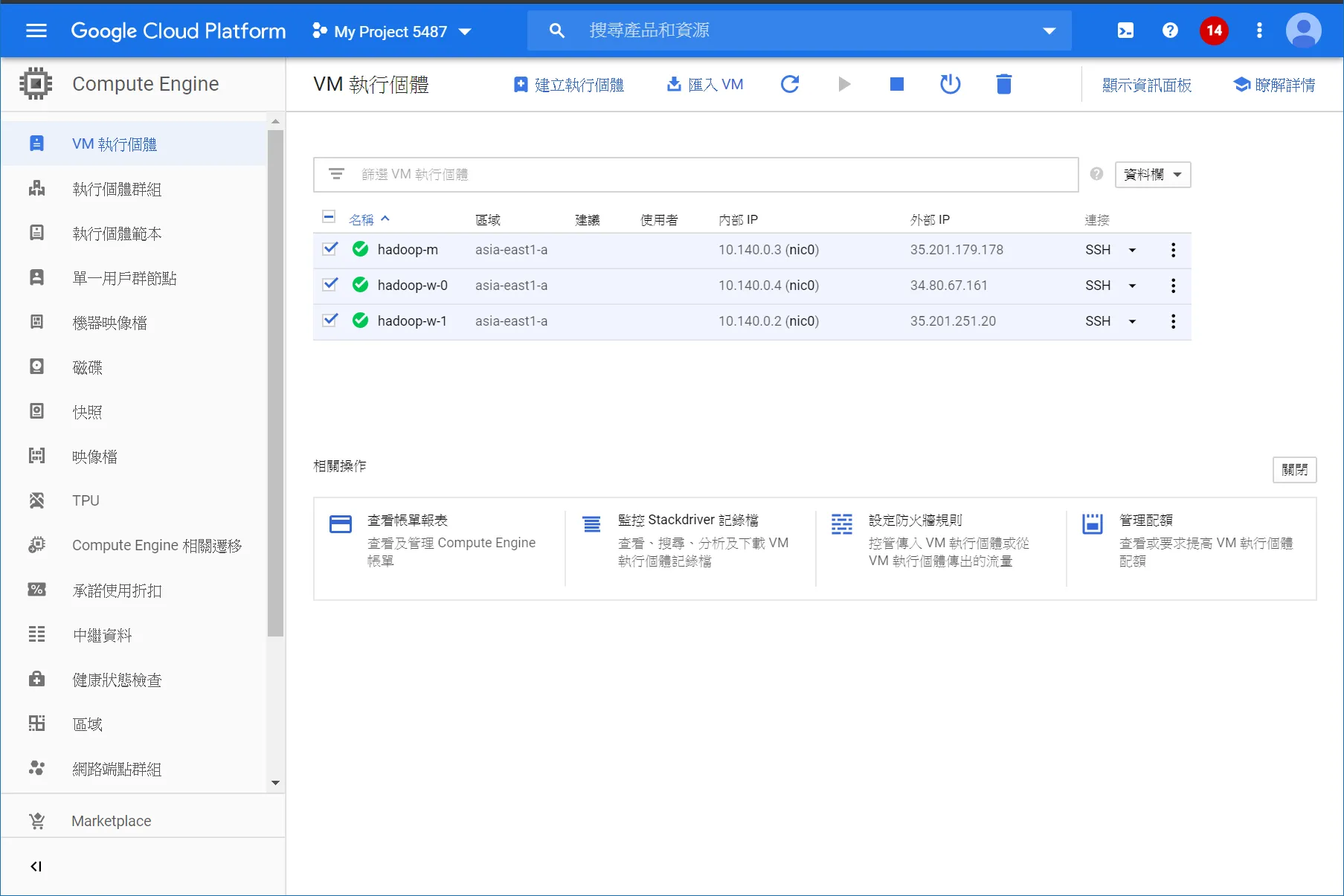This screenshot has height=896, width=1344.
Task: Refresh the VM instances list
Action: pos(790,84)
